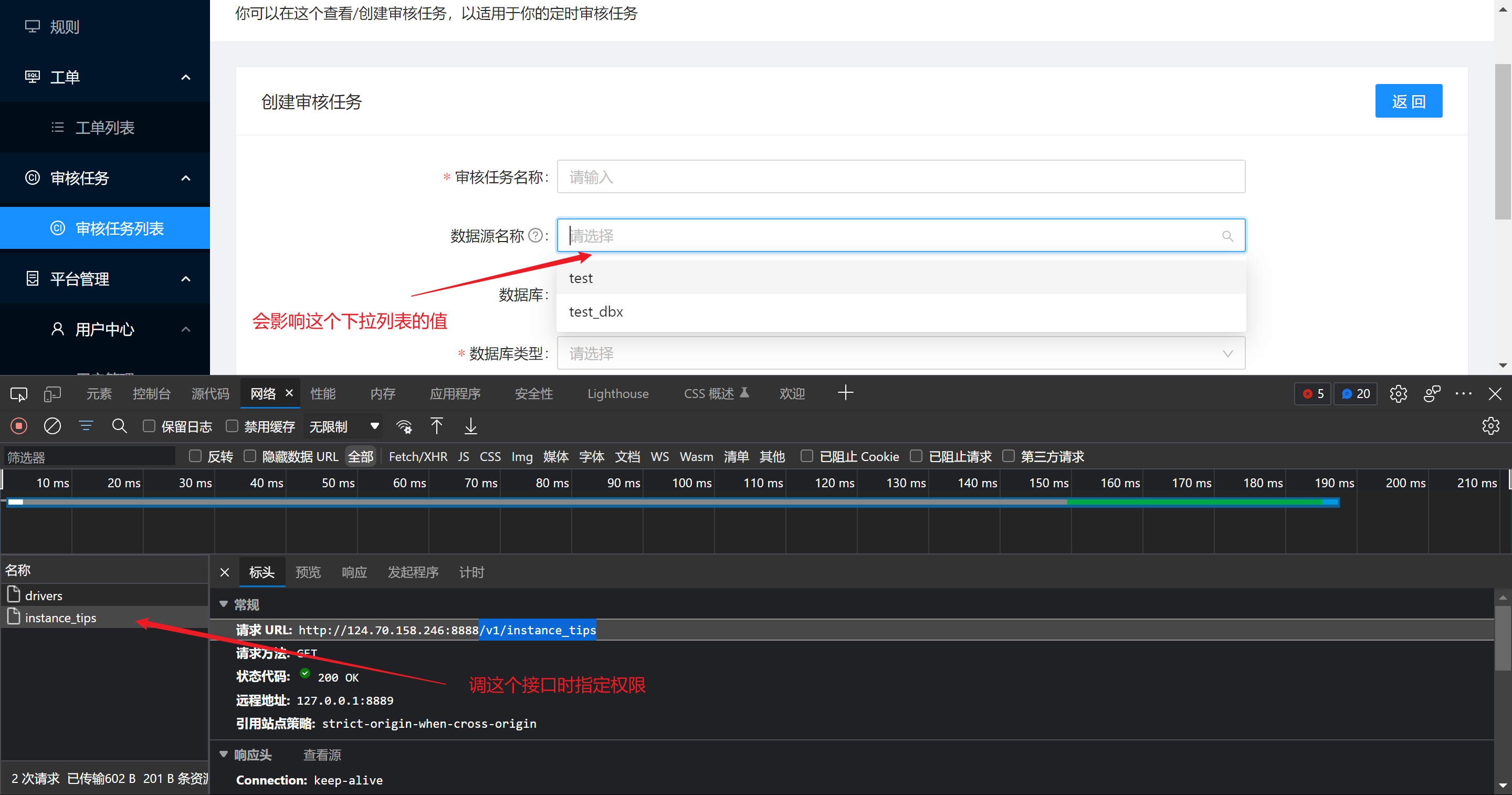The width and height of the screenshot is (1512, 795).
Task: Check 第三方请求 checkbox
Action: click(x=1009, y=456)
